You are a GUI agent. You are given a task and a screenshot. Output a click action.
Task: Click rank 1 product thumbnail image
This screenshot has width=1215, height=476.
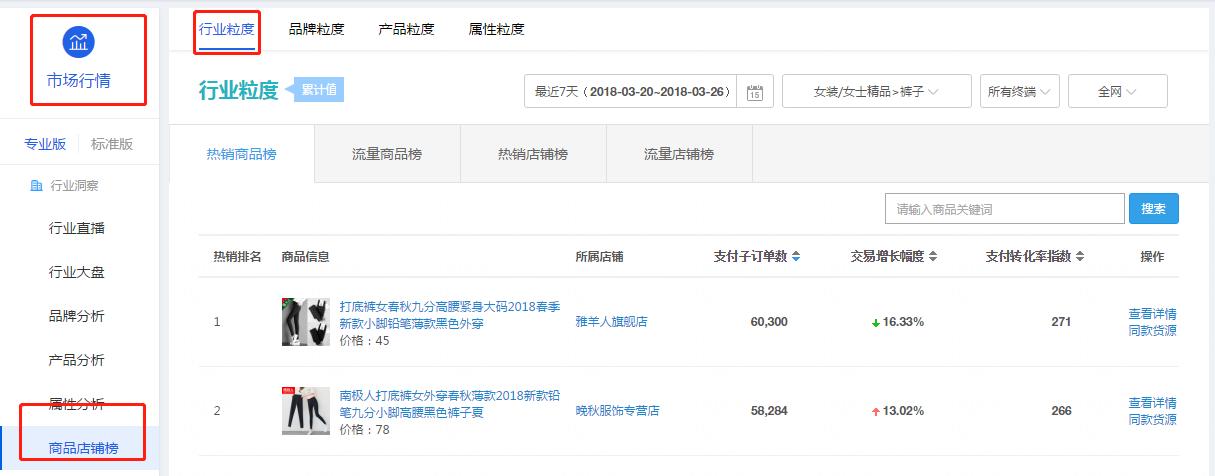tap(306, 322)
